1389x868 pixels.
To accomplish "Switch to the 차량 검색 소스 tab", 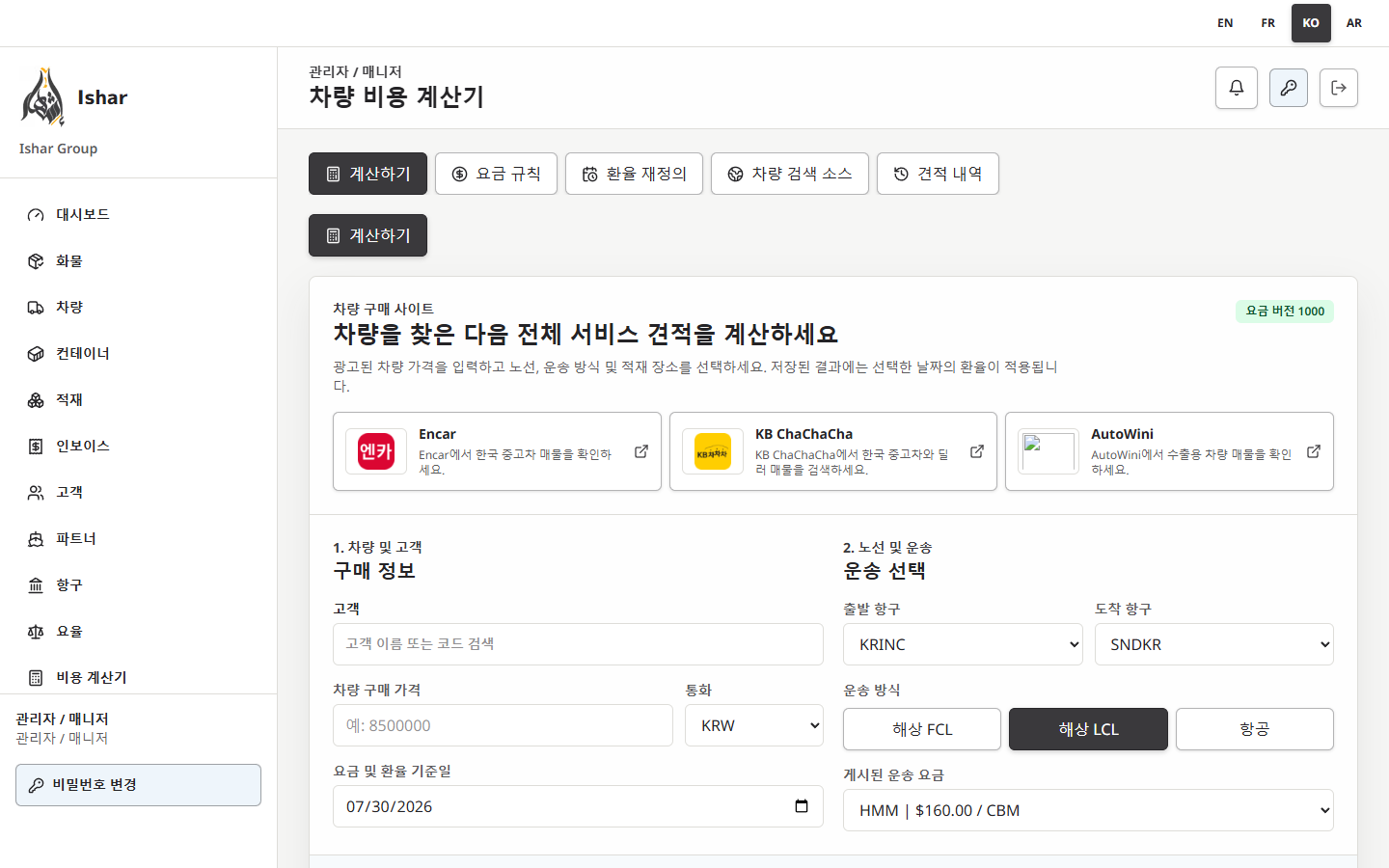I will (790, 174).
